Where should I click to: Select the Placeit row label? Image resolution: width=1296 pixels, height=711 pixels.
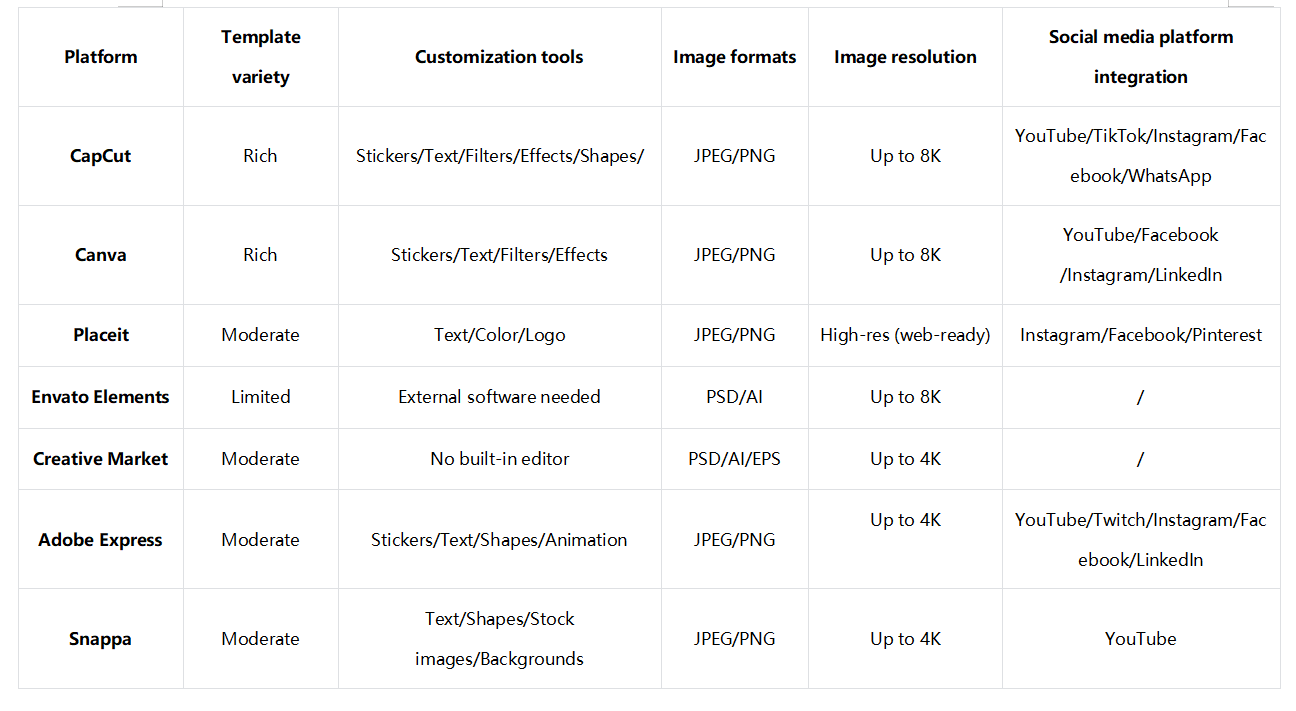click(x=100, y=335)
